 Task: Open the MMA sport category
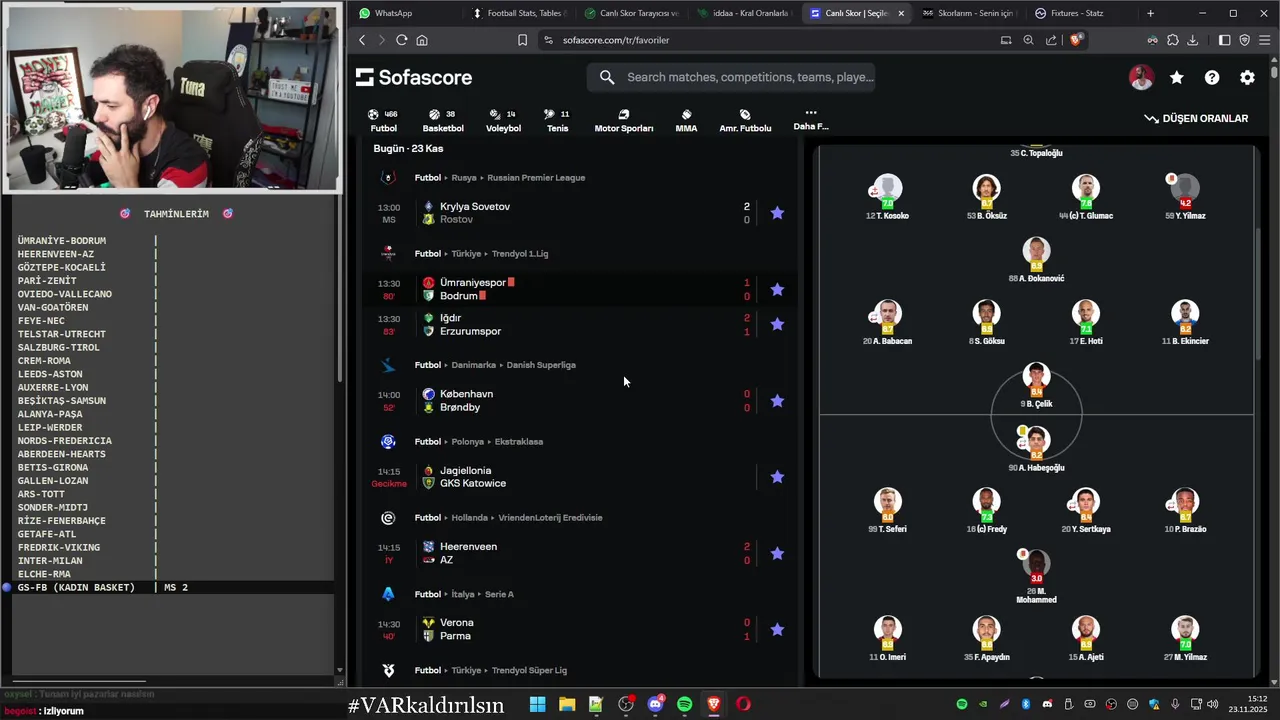[x=686, y=121]
